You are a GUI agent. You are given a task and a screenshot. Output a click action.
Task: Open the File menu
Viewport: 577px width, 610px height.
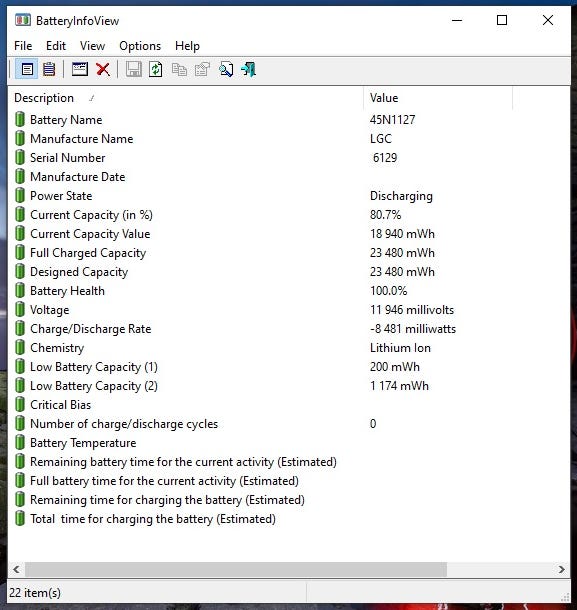pyautogui.click(x=23, y=46)
